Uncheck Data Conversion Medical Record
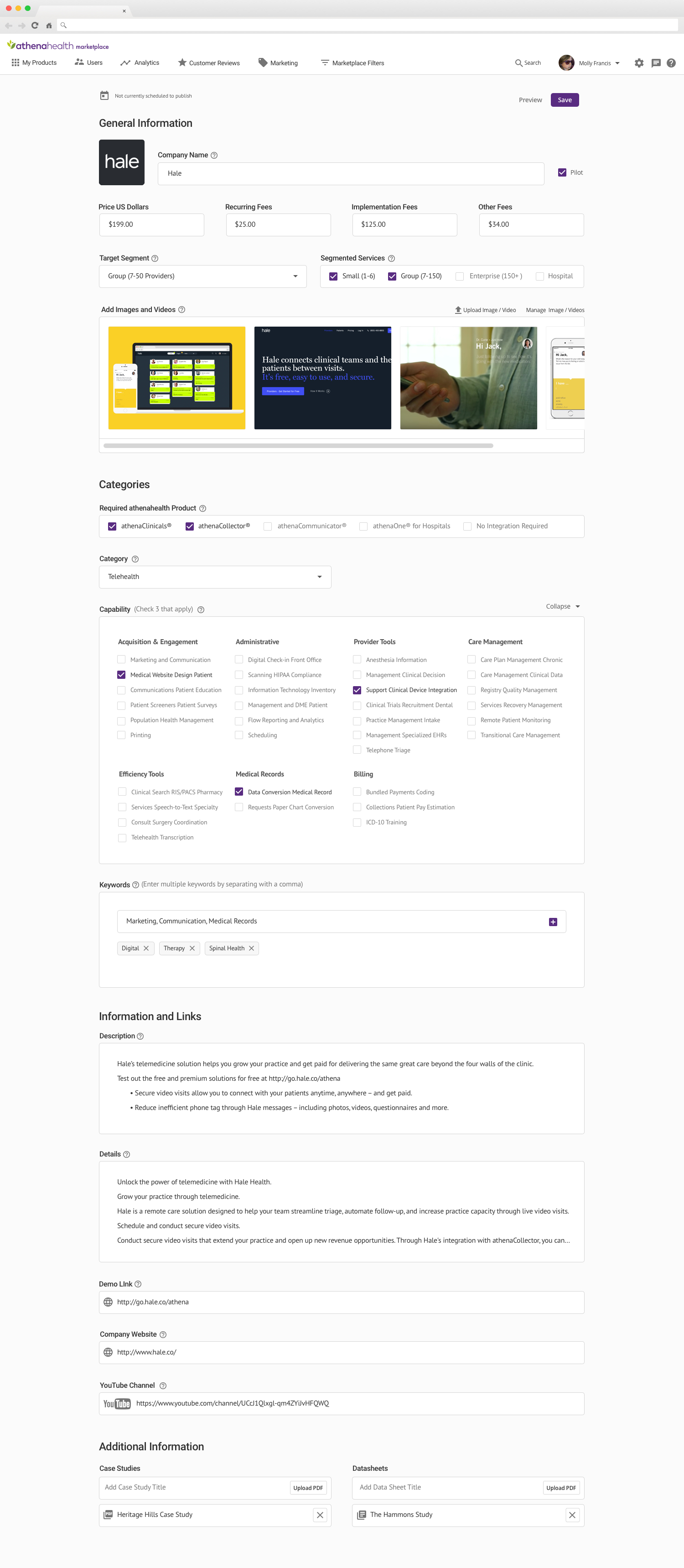The height and width of the screenshot is (1568, 684). coord(239,792)
